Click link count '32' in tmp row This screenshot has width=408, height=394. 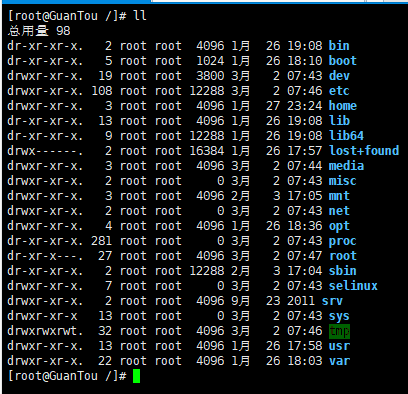(x=105, y=331)
